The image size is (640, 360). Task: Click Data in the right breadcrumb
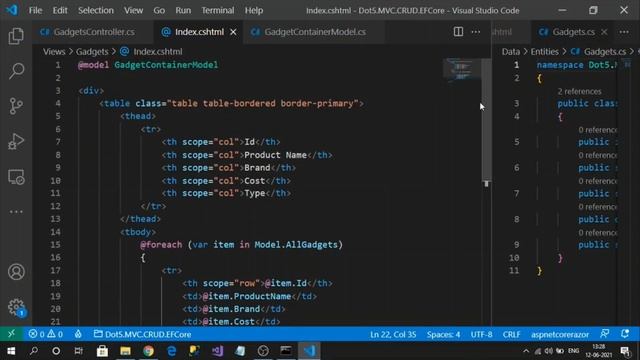click(x=511, y=51)
